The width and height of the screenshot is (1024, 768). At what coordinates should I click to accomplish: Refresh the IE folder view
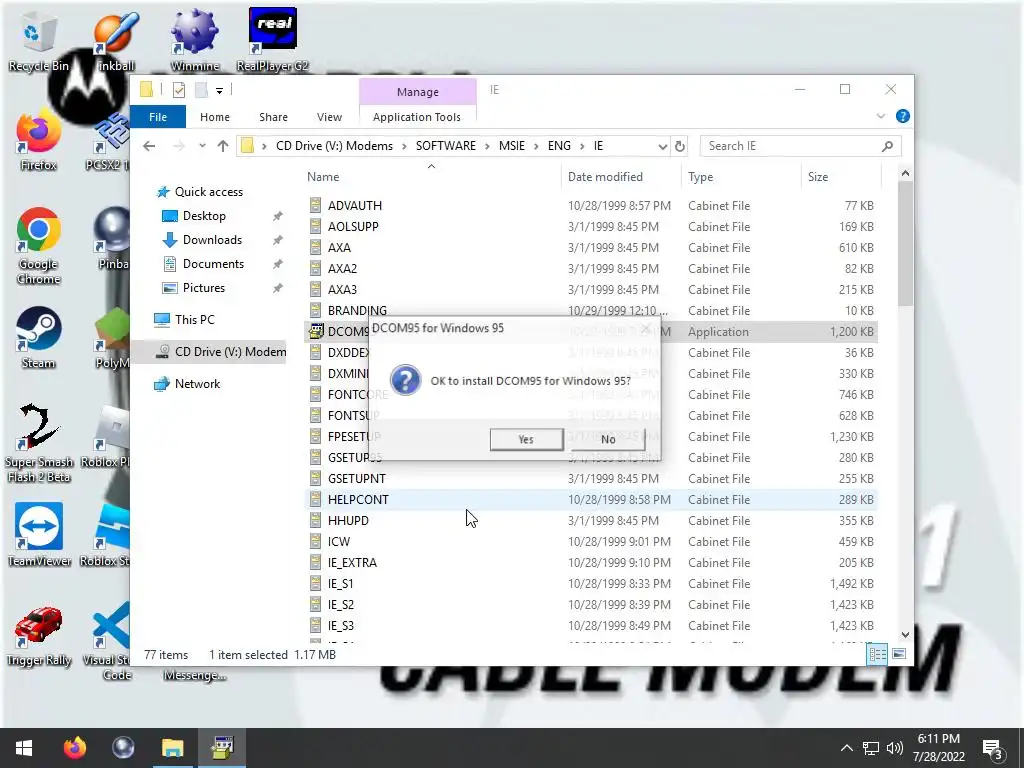click(x=680, y=146)
